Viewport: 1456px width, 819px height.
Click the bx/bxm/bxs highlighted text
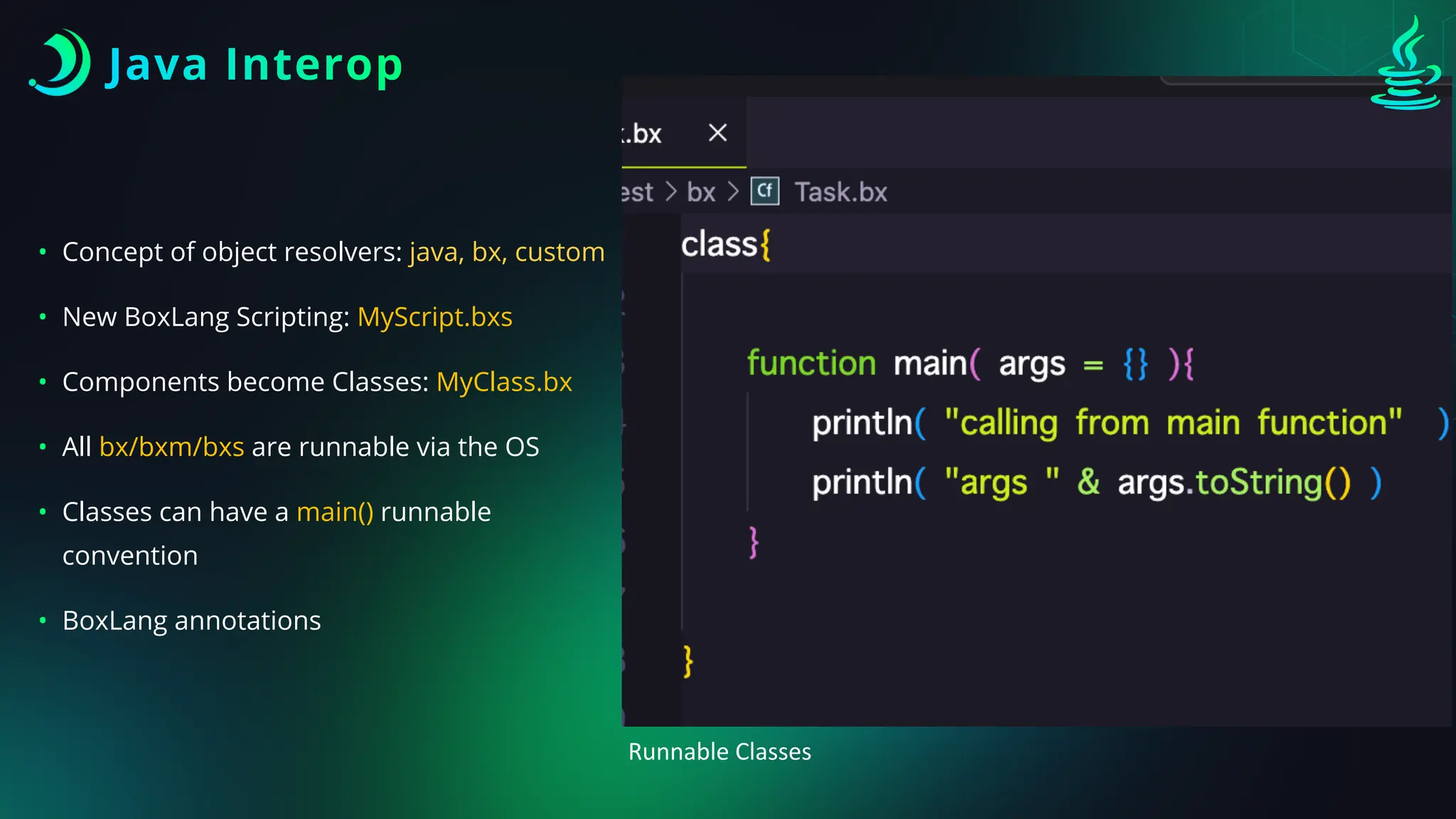click(171, 447)
